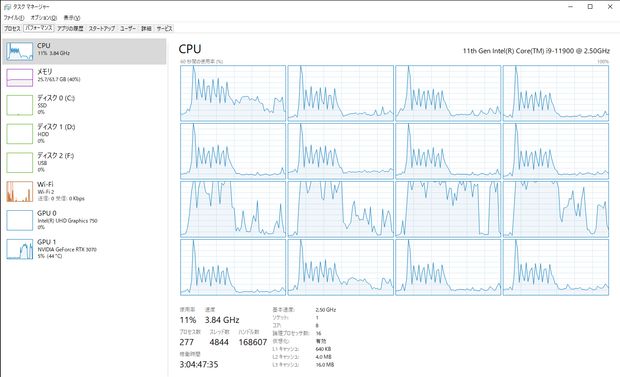Click the last logical processor graph

[x=556, y=267]
